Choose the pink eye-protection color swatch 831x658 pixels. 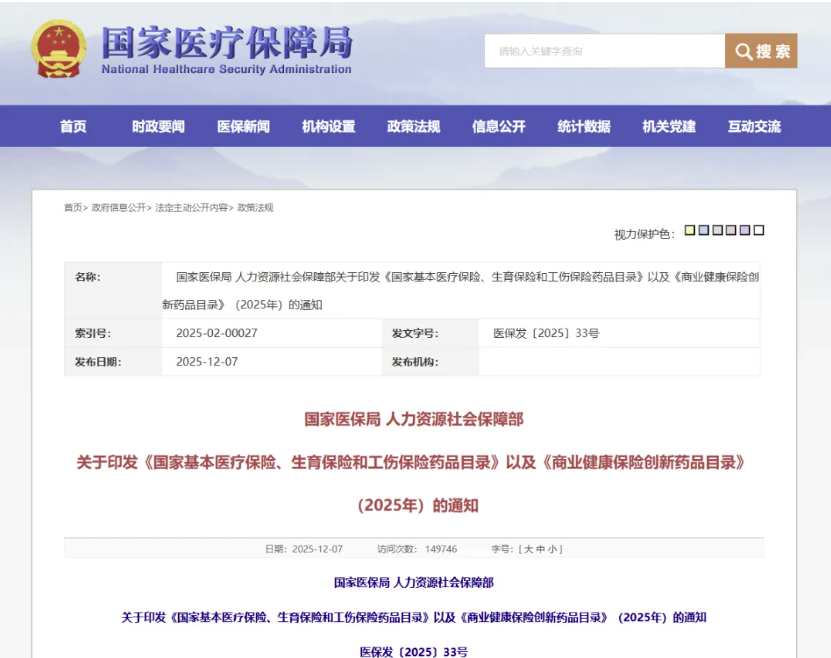click(731, 231)
